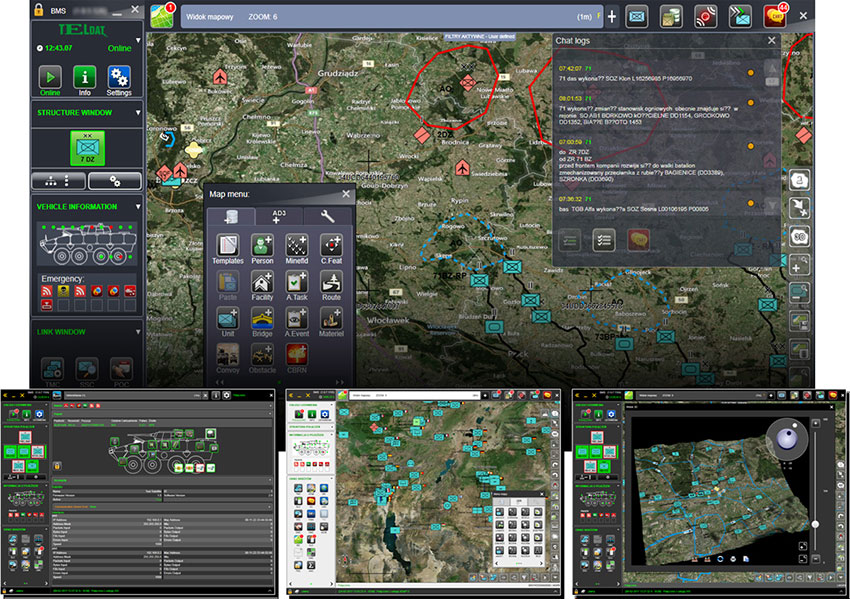Open the chat message timestamped 07:42:07
The image size is (850, 599).
(657, 74)
